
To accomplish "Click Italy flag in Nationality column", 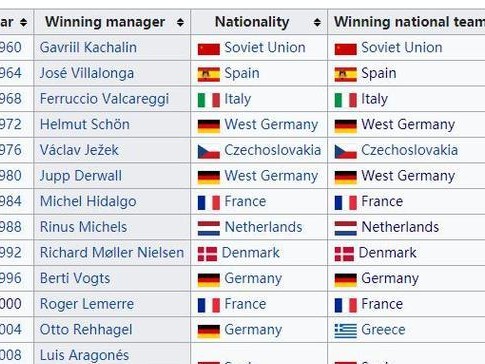I will point(209,100).
